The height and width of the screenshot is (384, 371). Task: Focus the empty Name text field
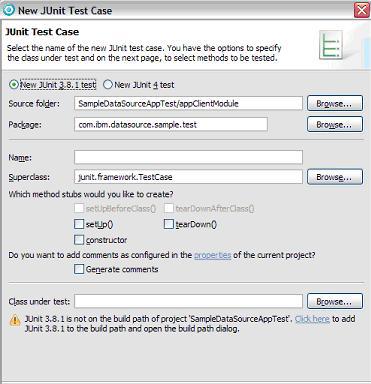(x=188, y=157)
